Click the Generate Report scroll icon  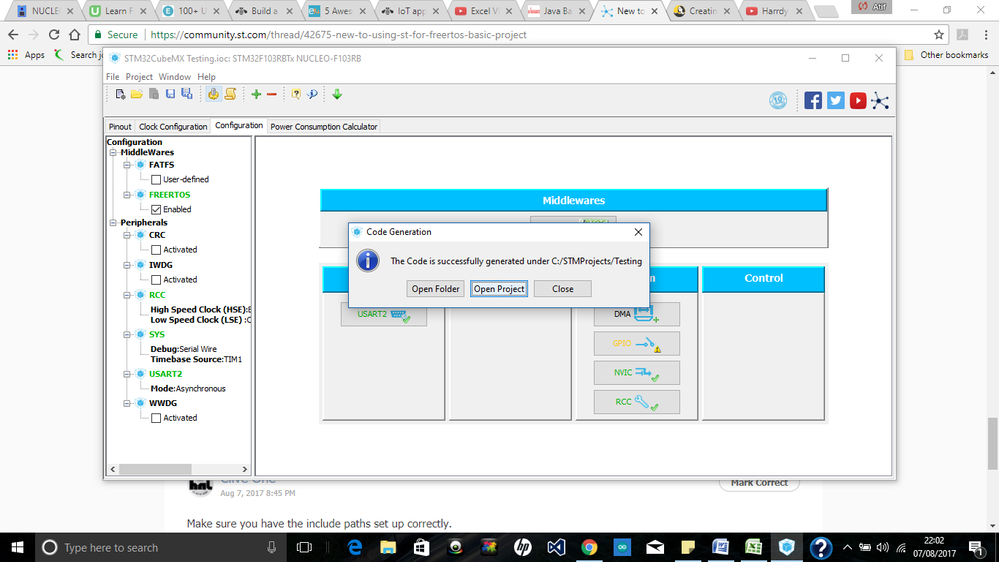230,94
